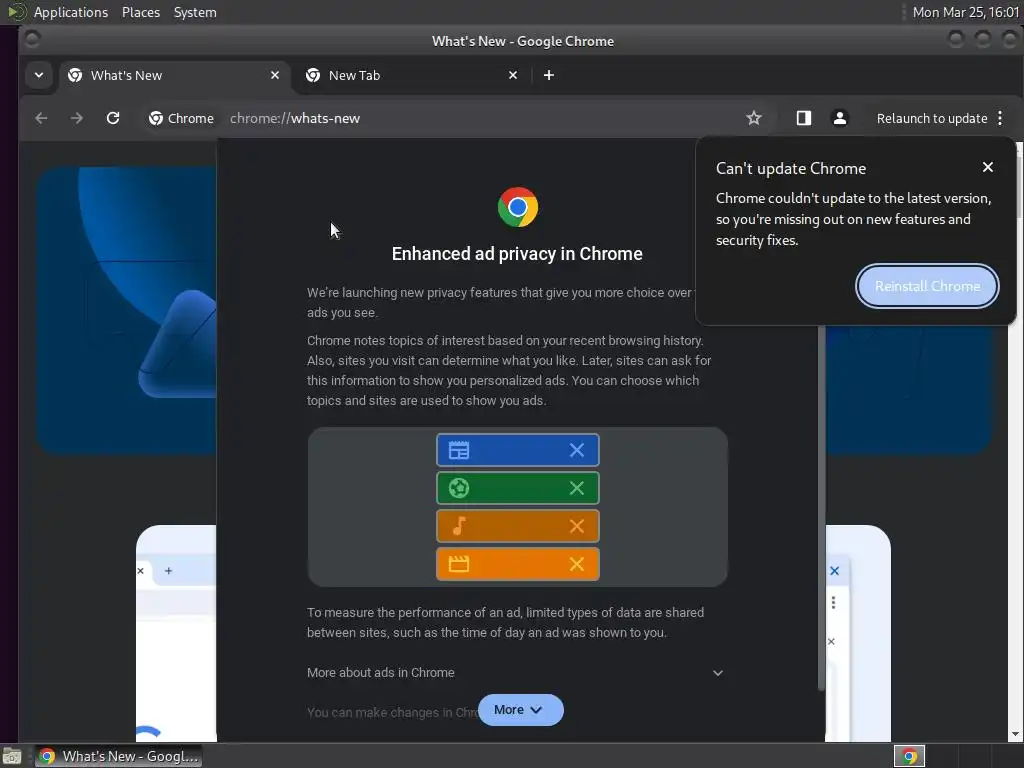Click the More button in dialog

520,710
